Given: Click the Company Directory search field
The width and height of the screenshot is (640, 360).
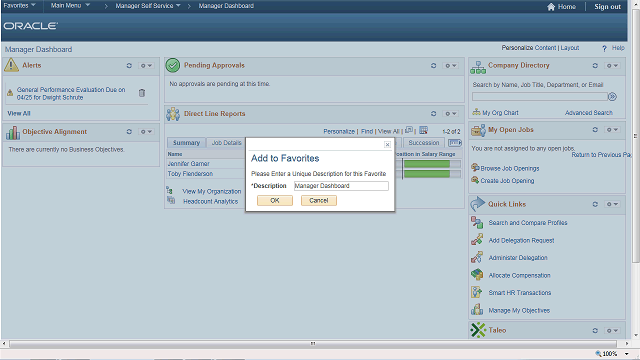Looking at the screenshot, I should pos(540,97).
